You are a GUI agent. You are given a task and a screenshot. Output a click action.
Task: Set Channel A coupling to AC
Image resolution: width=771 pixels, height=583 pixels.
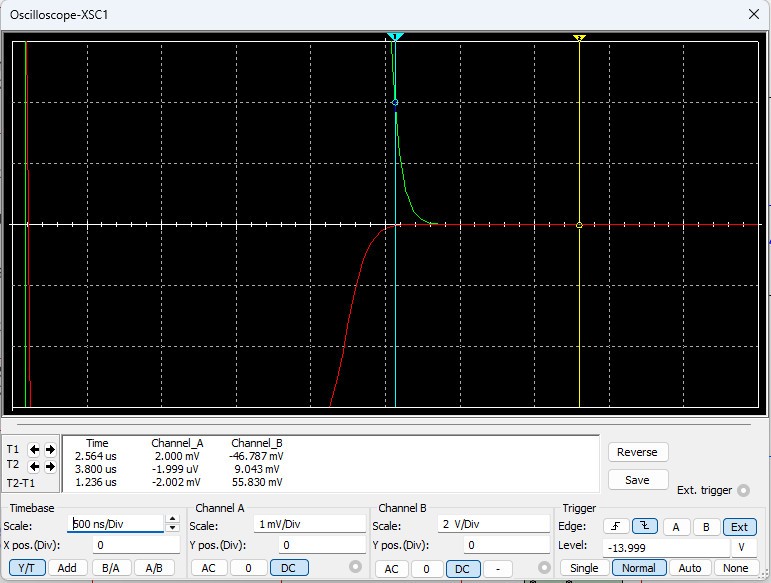(x=209, y=568)
